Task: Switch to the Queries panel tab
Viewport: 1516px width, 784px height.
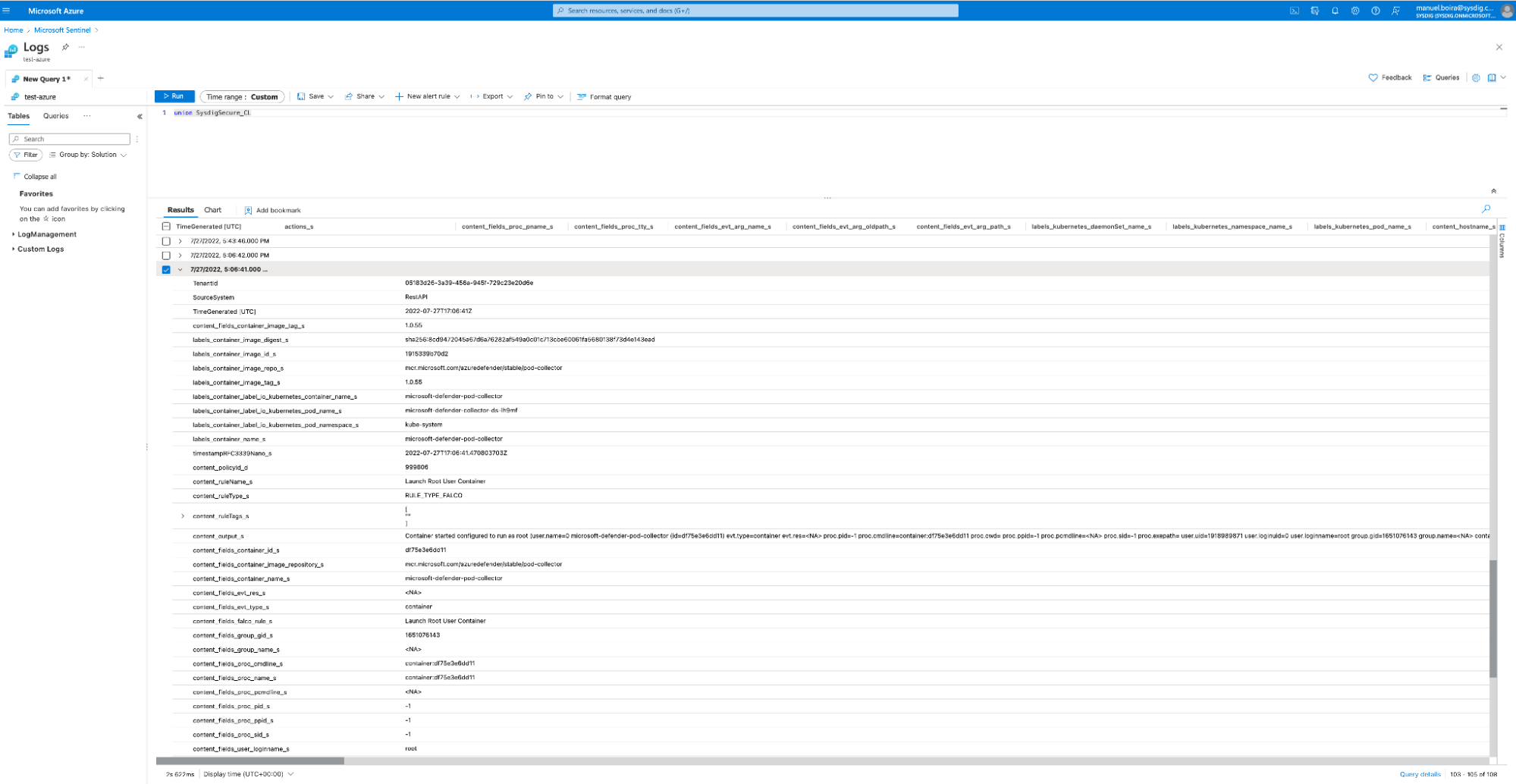Action: pos(55,115)
